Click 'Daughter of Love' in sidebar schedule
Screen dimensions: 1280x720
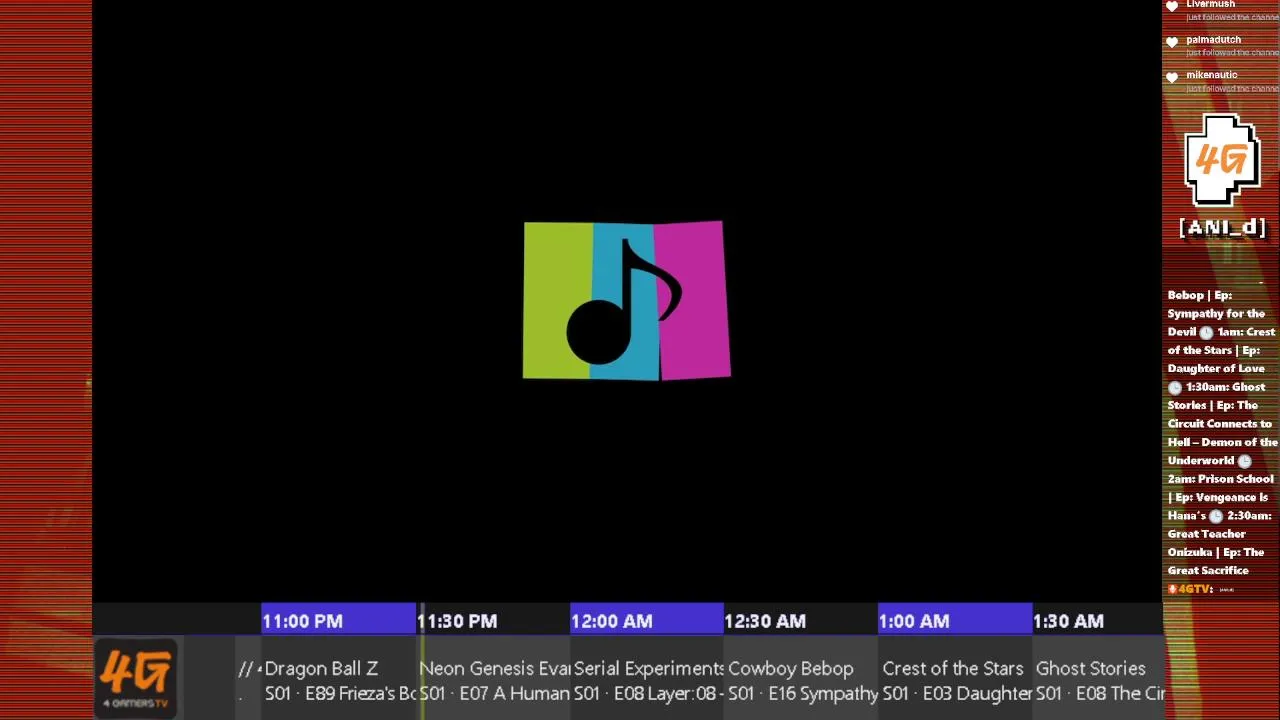(x=1216, y=369)
